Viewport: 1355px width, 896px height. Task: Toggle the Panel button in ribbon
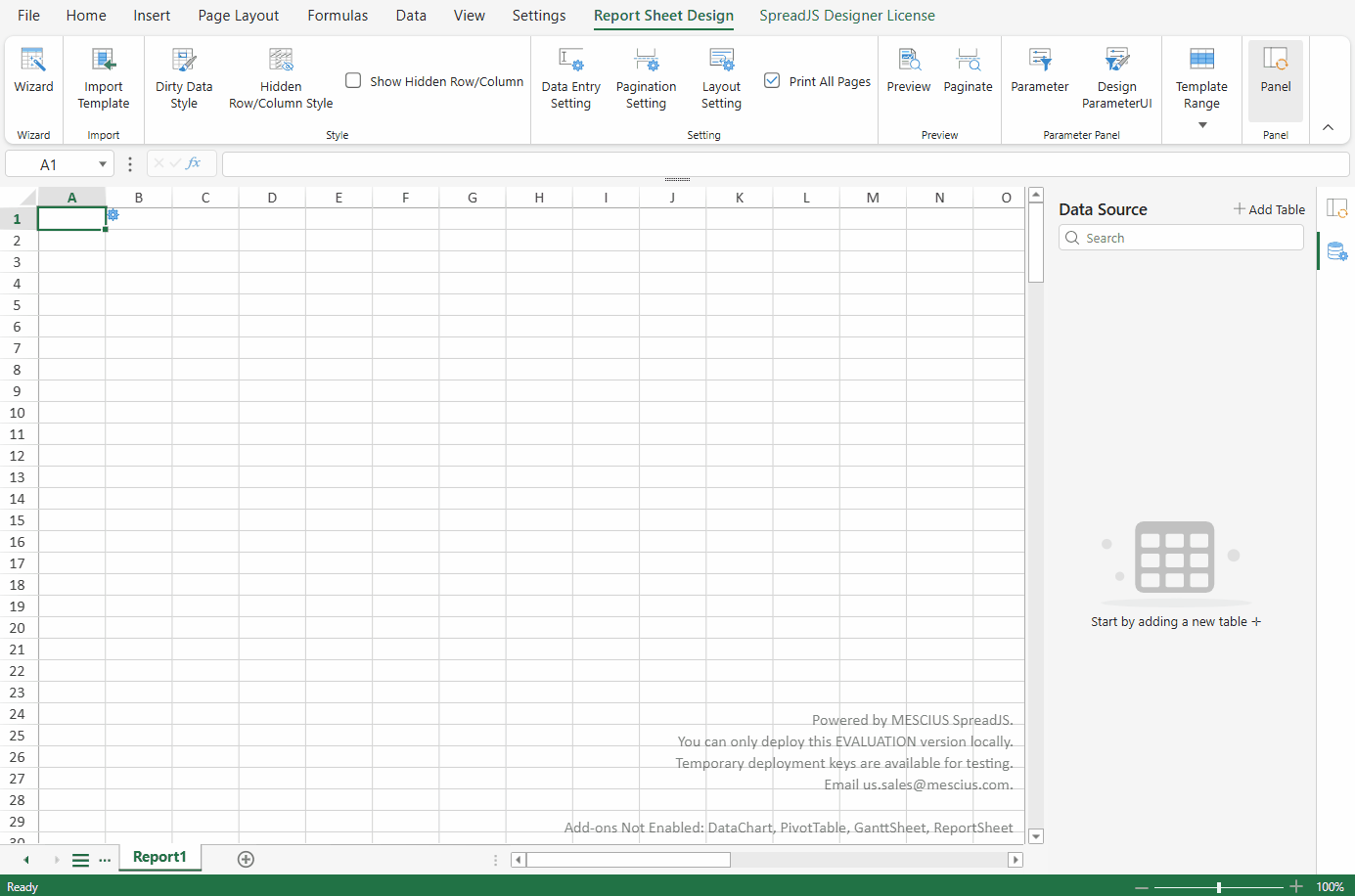[x=1275, y=70]
